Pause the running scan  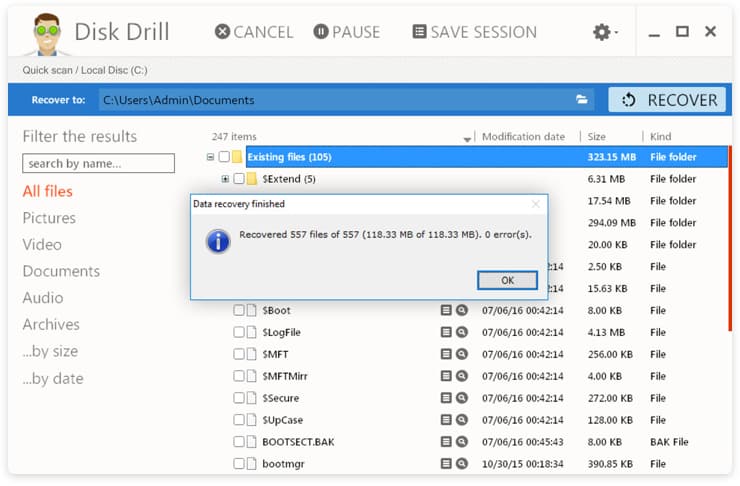(347, 32)
